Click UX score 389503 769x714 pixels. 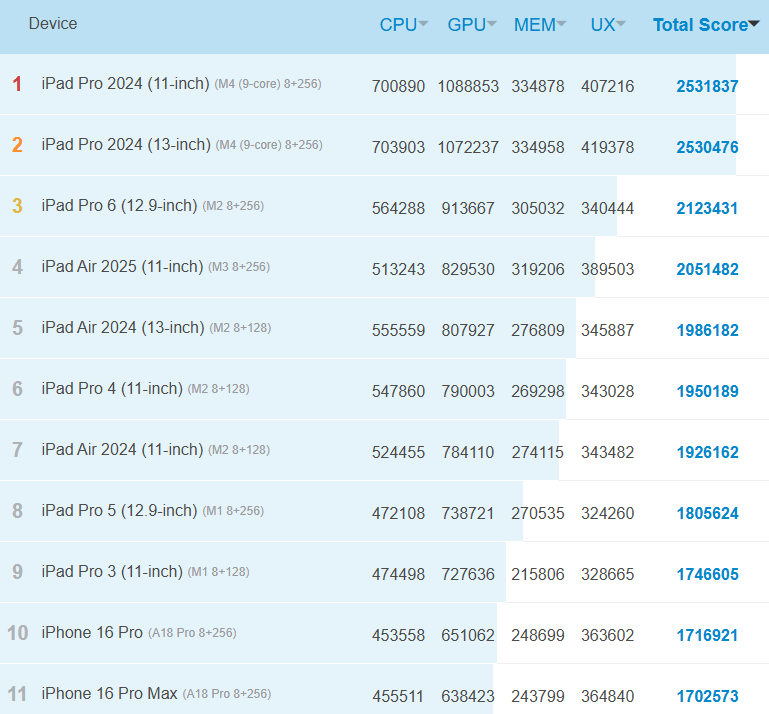[x=608, y=269]
